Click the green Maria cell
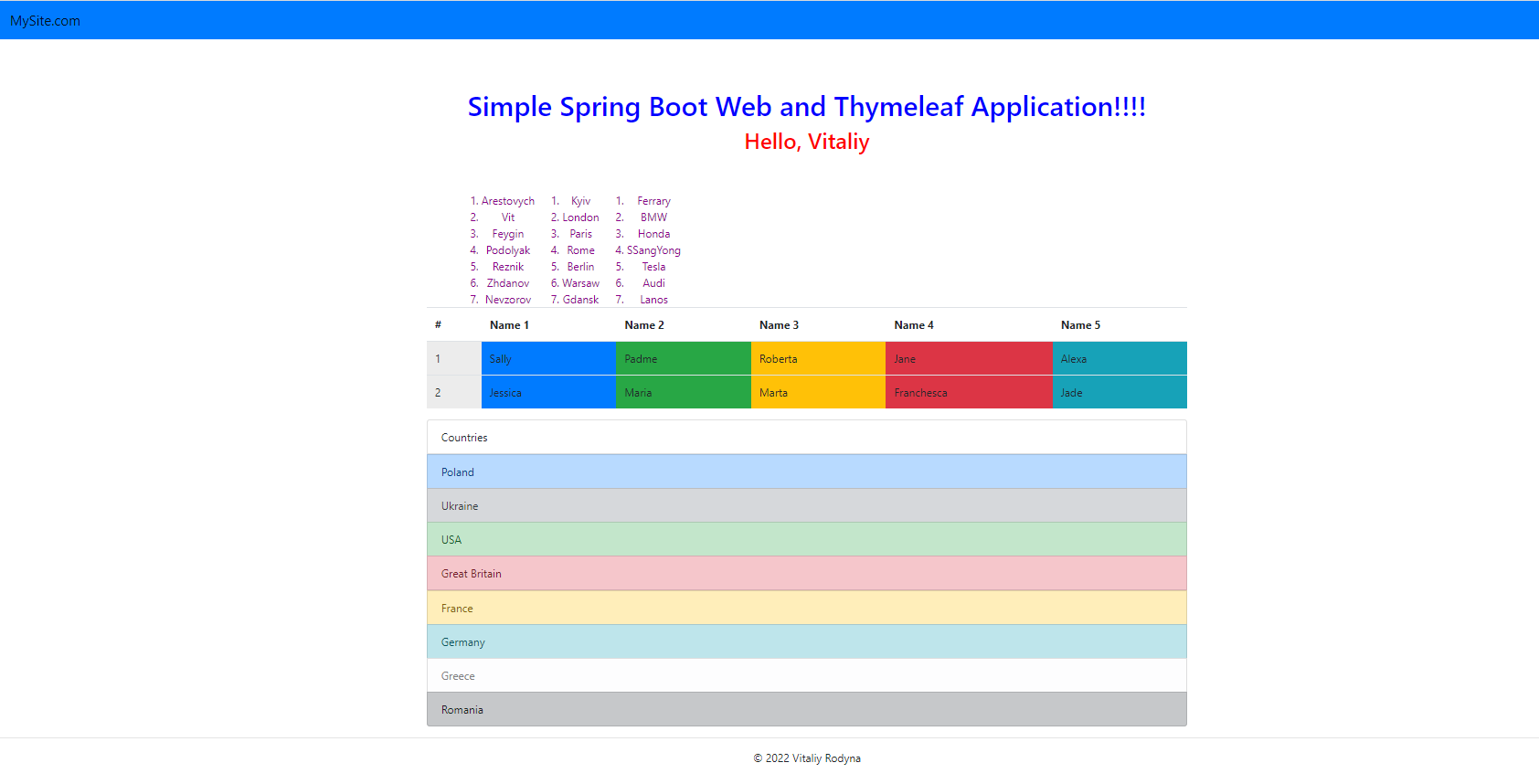Image resolution: width=1539 pixels, height=784 pixels. pos(684,392)
